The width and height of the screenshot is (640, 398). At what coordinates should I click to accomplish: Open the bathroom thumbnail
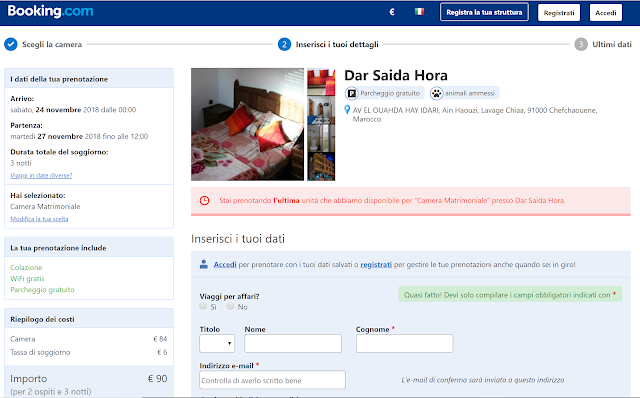pos(321,138)
